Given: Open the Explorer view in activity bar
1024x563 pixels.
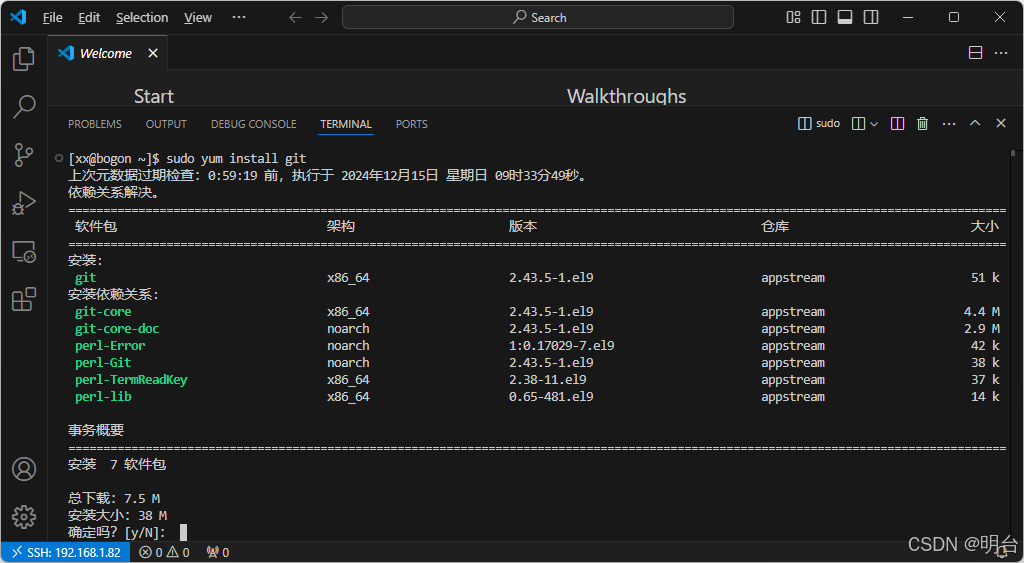Looking at the screenshot, I should pos(24,59).
